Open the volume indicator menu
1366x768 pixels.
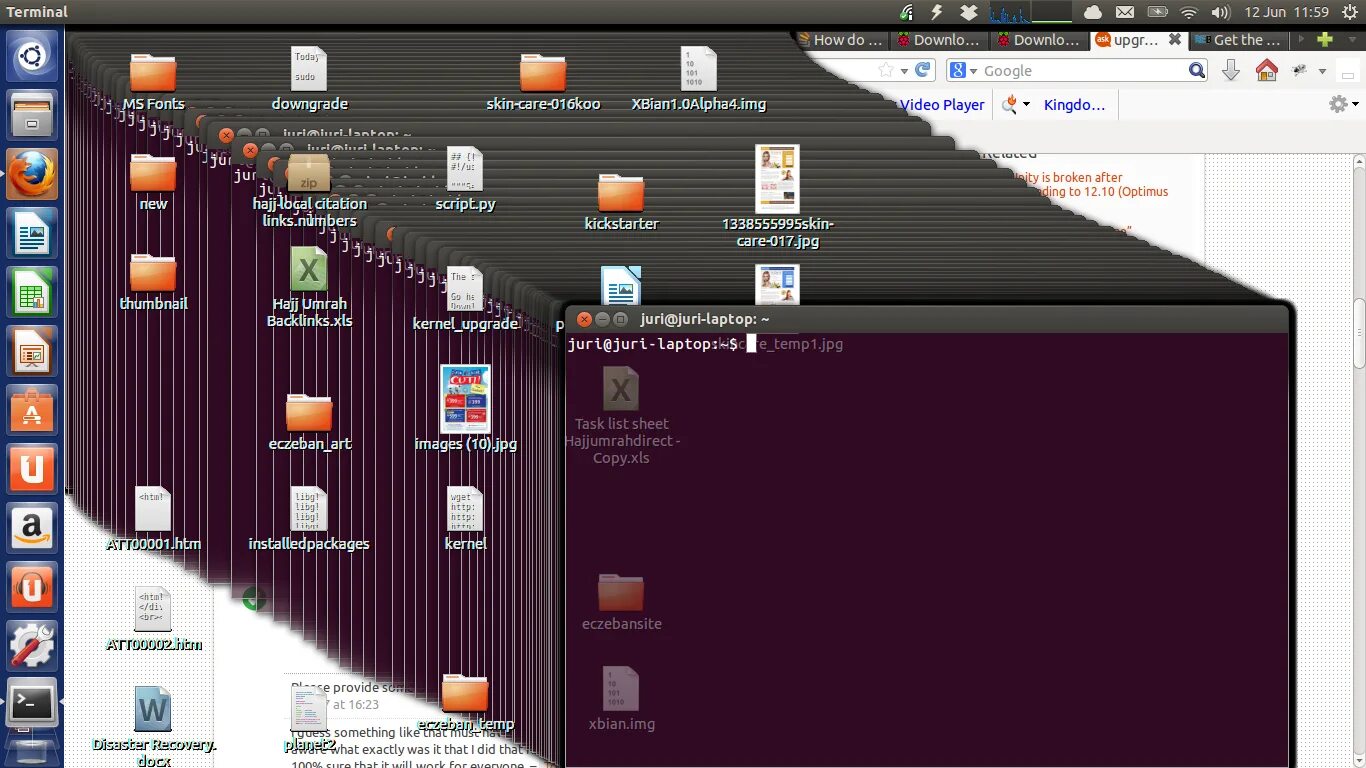(x=1220, y=12)
